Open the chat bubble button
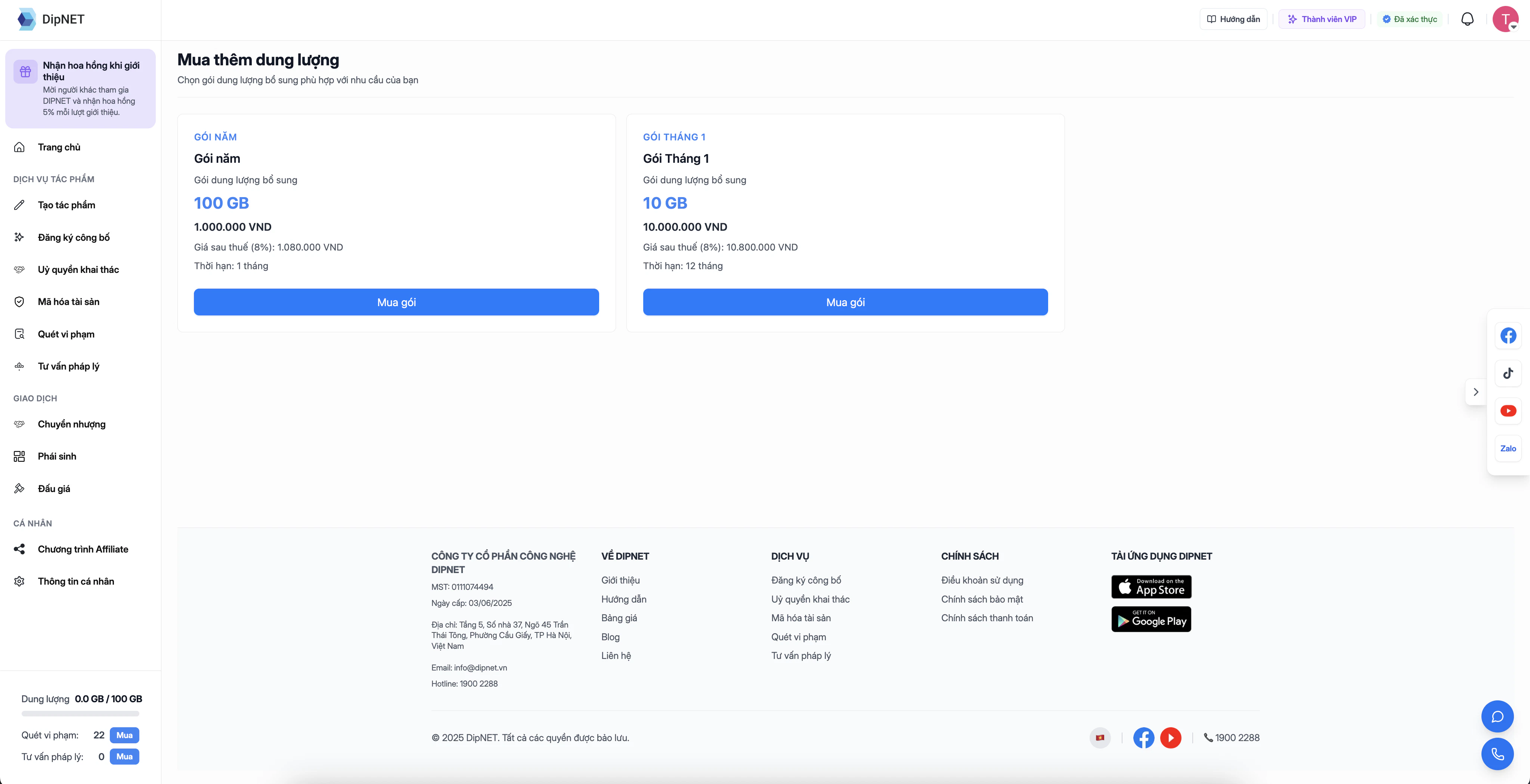 [x=1498, y=716]
